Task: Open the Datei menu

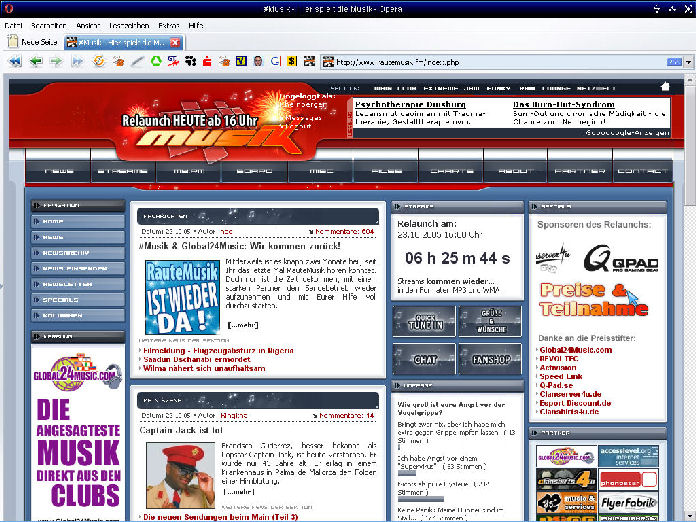Action: 13,25
